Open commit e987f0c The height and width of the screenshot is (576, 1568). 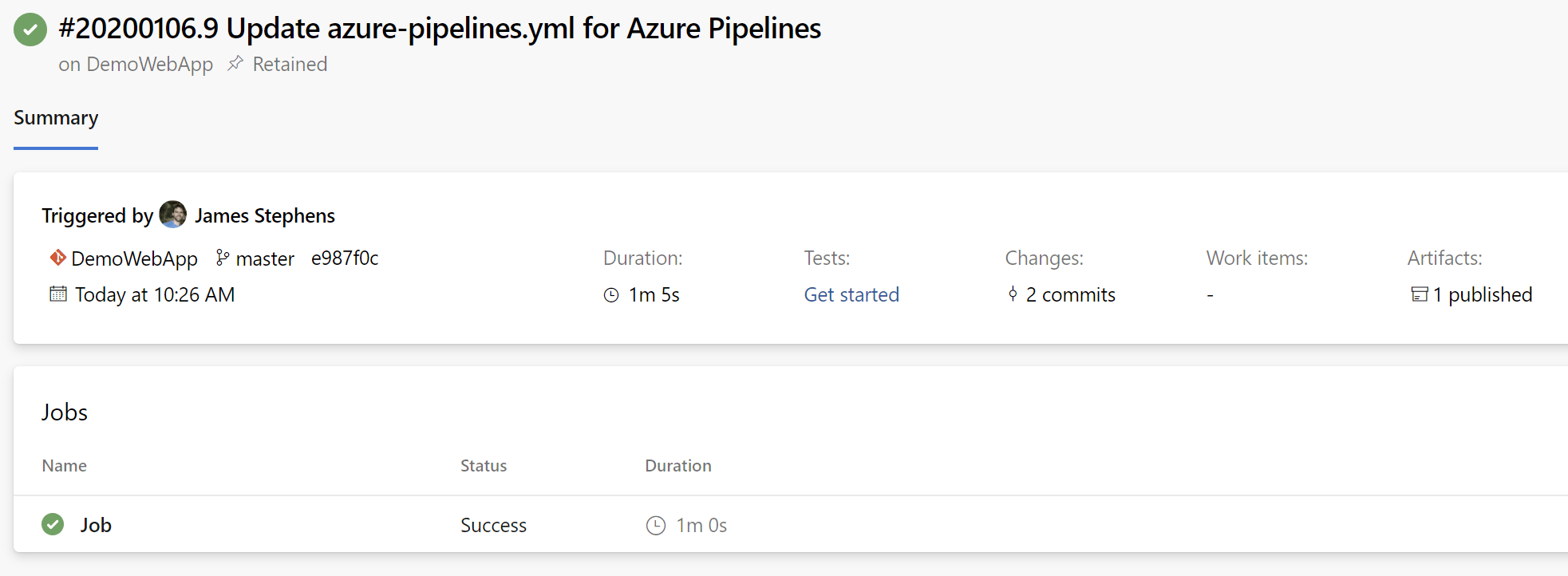(x=345, y=258)
